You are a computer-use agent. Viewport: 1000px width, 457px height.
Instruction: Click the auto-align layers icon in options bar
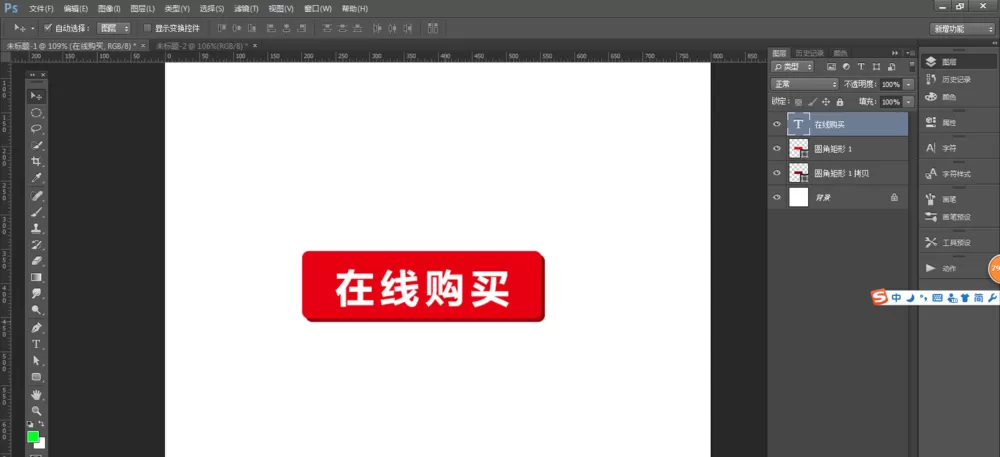point(433,28)
